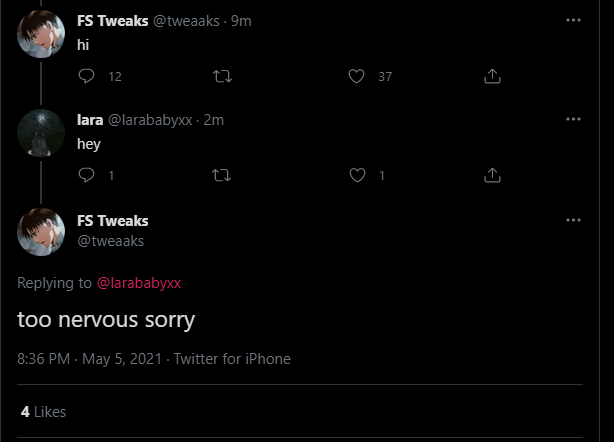This screenshot has width=614, height=442.
Task: Open the "too nervous sorry" tweet text
Action: point(106,320)
